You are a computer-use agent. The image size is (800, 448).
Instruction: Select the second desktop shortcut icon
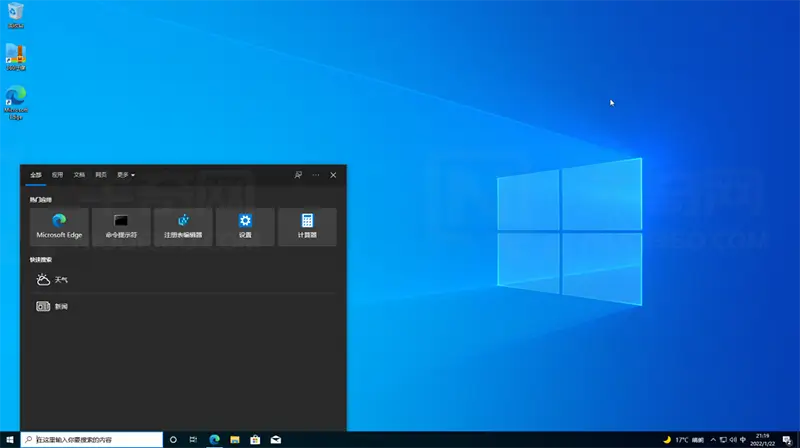coord(16,57)
